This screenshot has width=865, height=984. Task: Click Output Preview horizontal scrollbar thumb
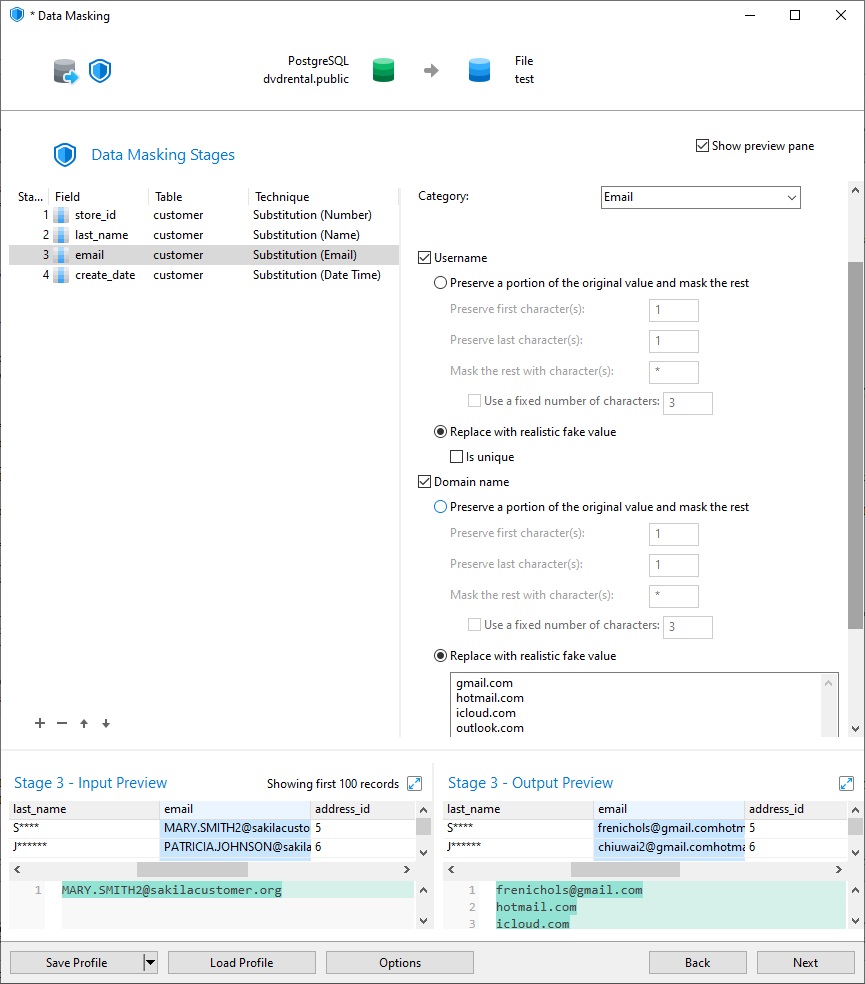point(625,869)
